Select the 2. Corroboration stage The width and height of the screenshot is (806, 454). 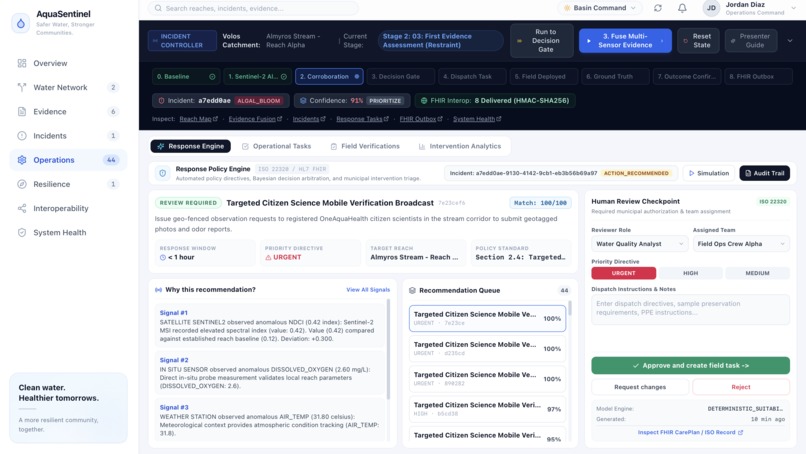pyautogui.click(x=329, y=77)
